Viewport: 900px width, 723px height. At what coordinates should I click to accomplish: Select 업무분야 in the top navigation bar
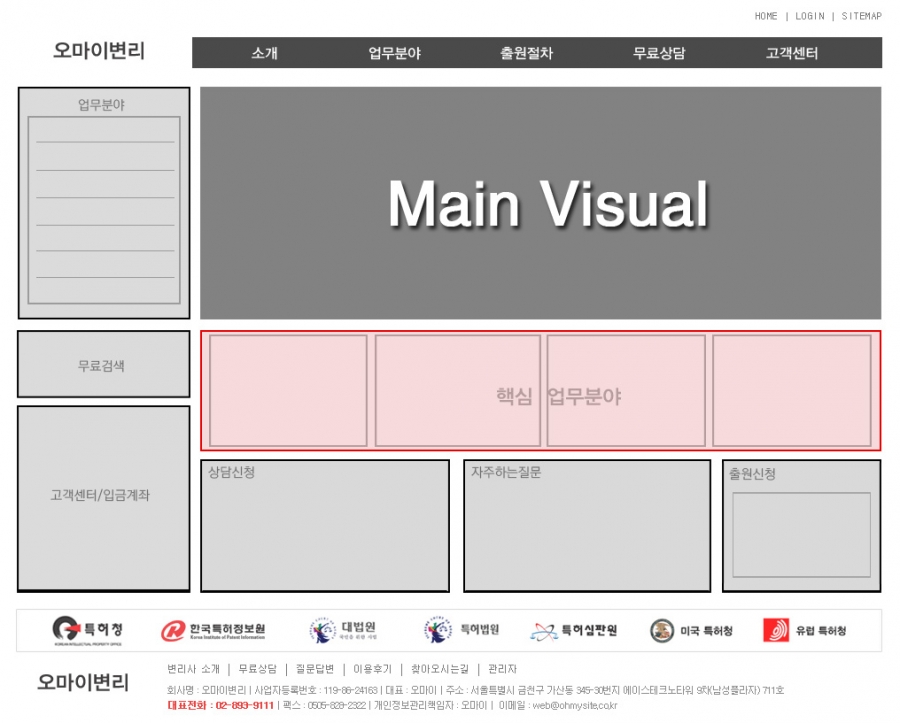394,53
